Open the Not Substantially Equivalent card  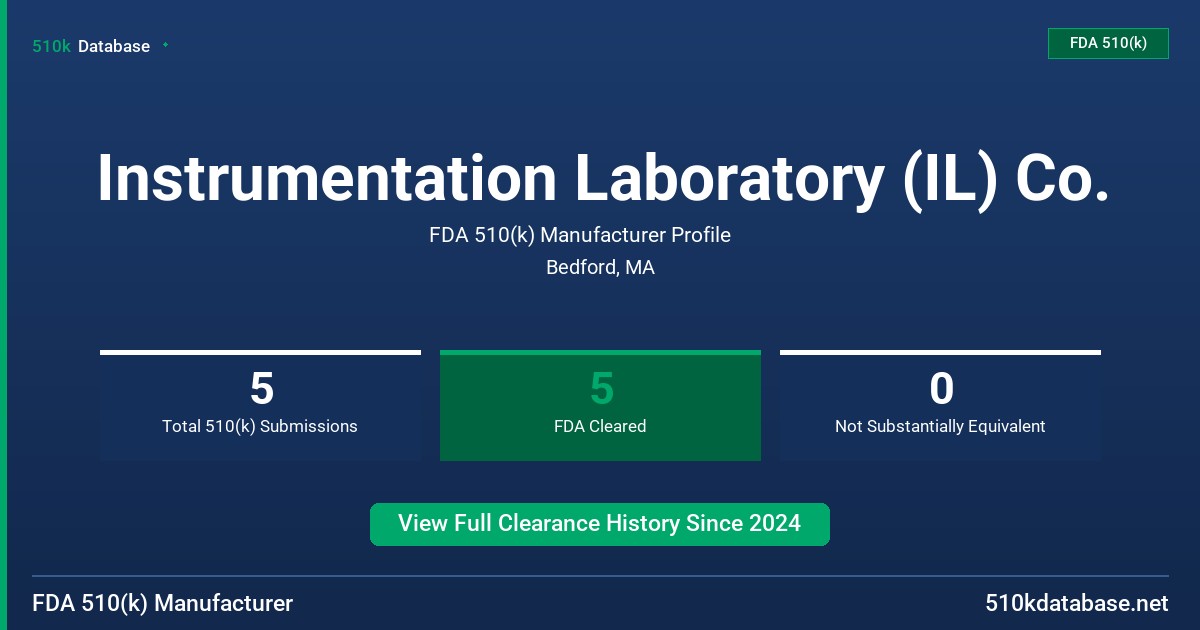pyautogui.click(x=940, y=405)
